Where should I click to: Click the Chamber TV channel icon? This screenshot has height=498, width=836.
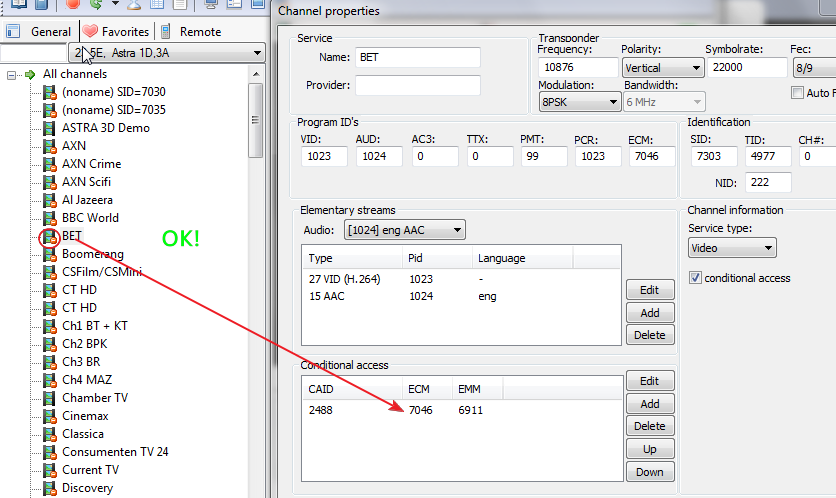click(50, 398)
